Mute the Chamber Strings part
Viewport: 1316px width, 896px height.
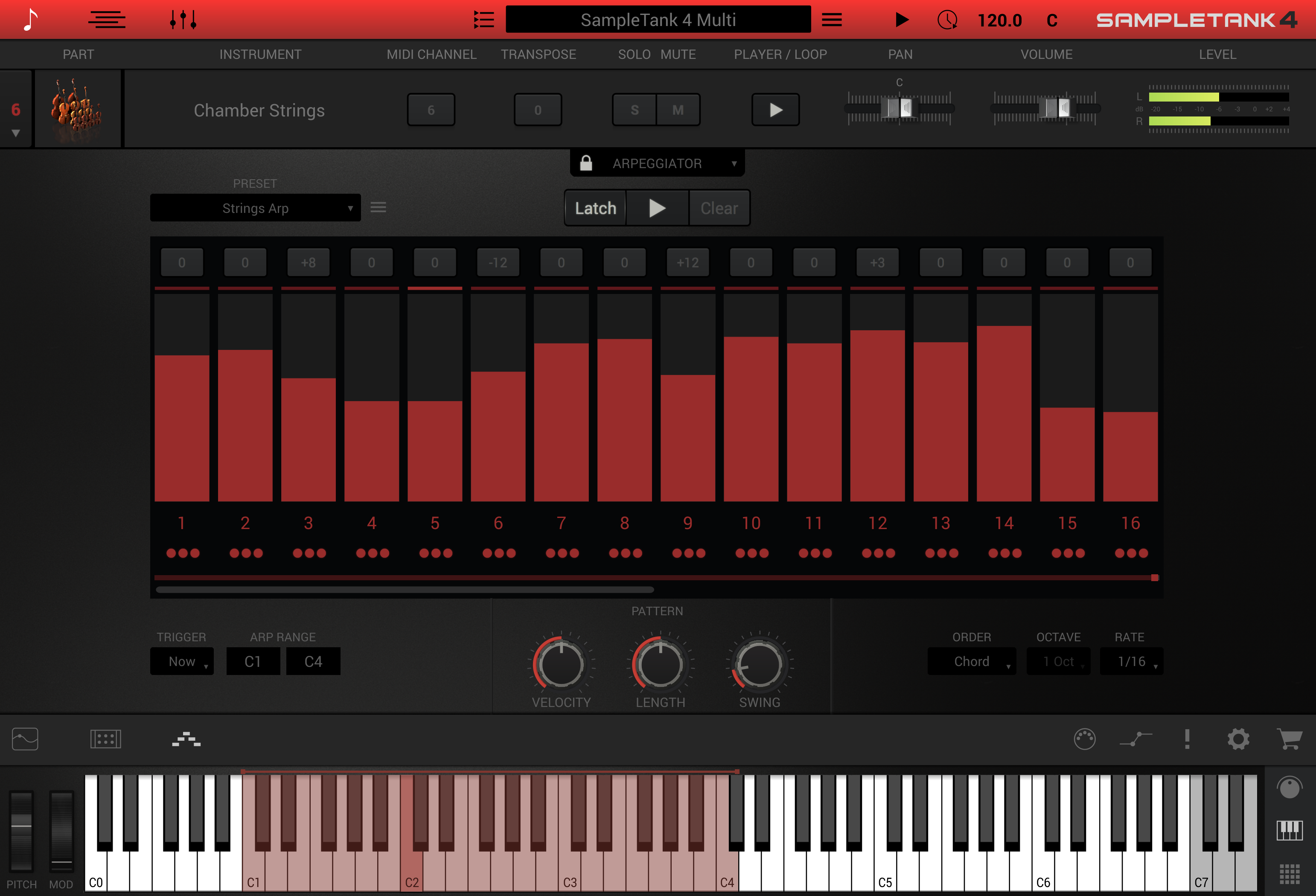[x=678, y=109]
